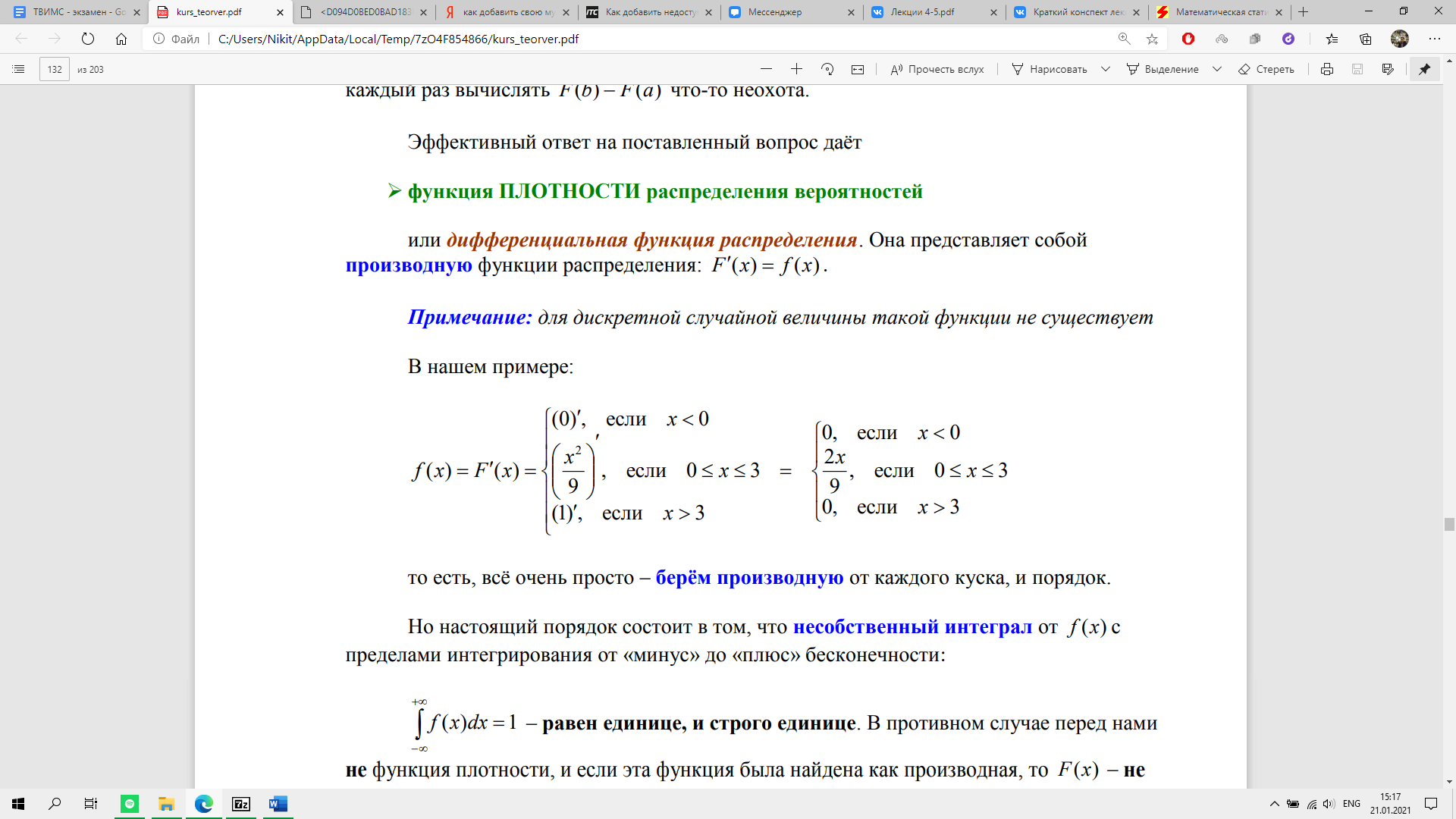
Task: Refresh the current page
Action: (88, 39)
